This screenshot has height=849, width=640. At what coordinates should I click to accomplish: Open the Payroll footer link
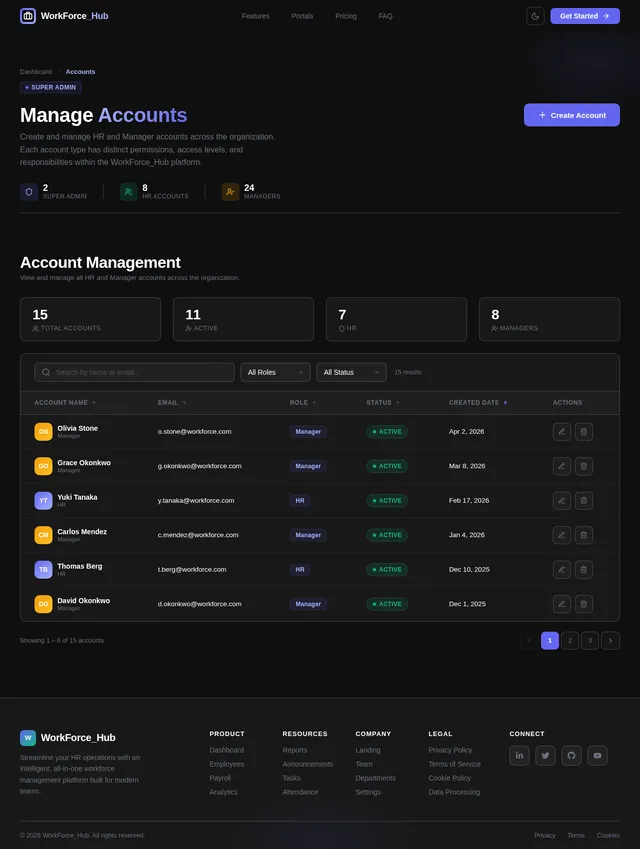[220, 778]
